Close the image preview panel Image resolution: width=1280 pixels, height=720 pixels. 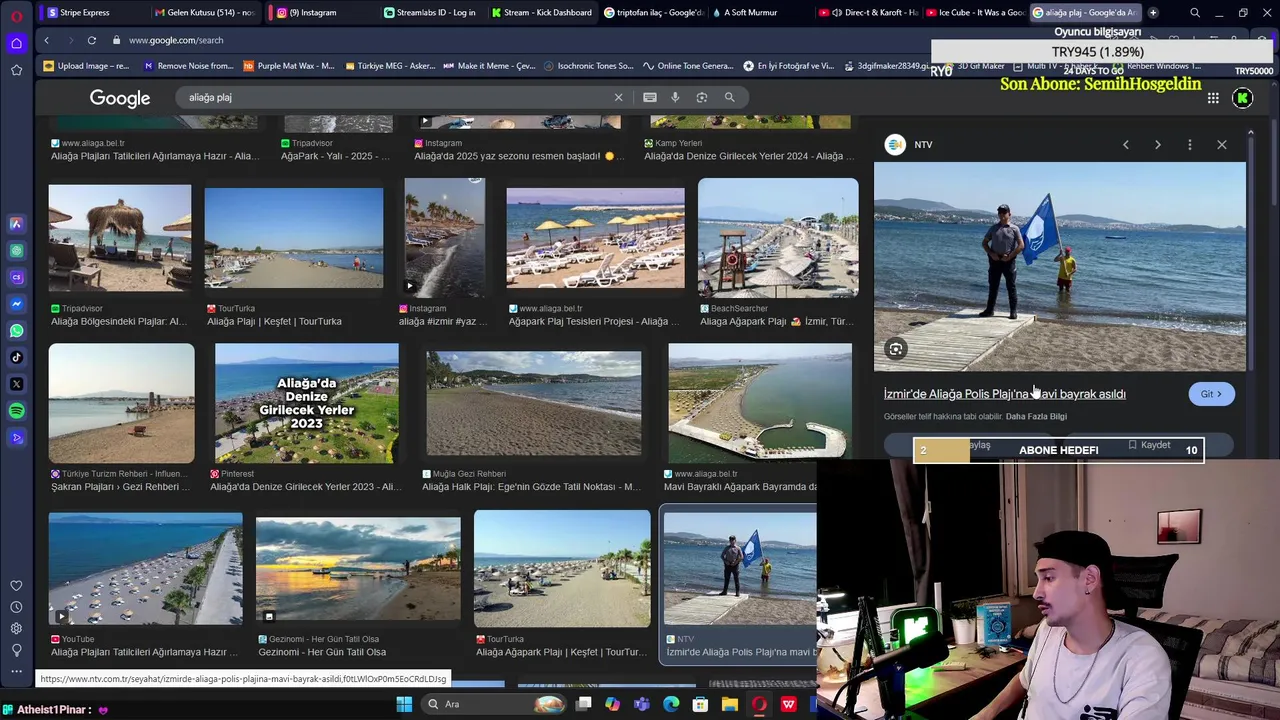coord(1222,145)
